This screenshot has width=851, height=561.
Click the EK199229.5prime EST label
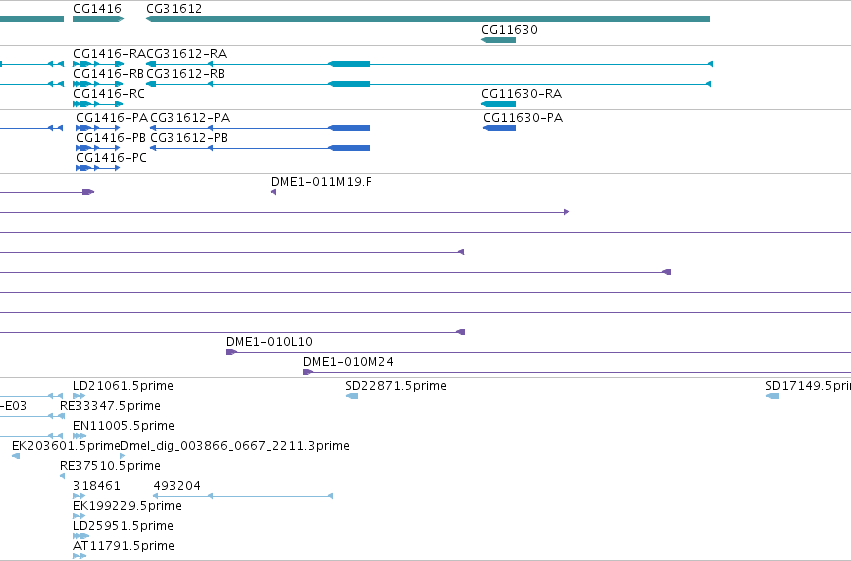click(127, 506)
